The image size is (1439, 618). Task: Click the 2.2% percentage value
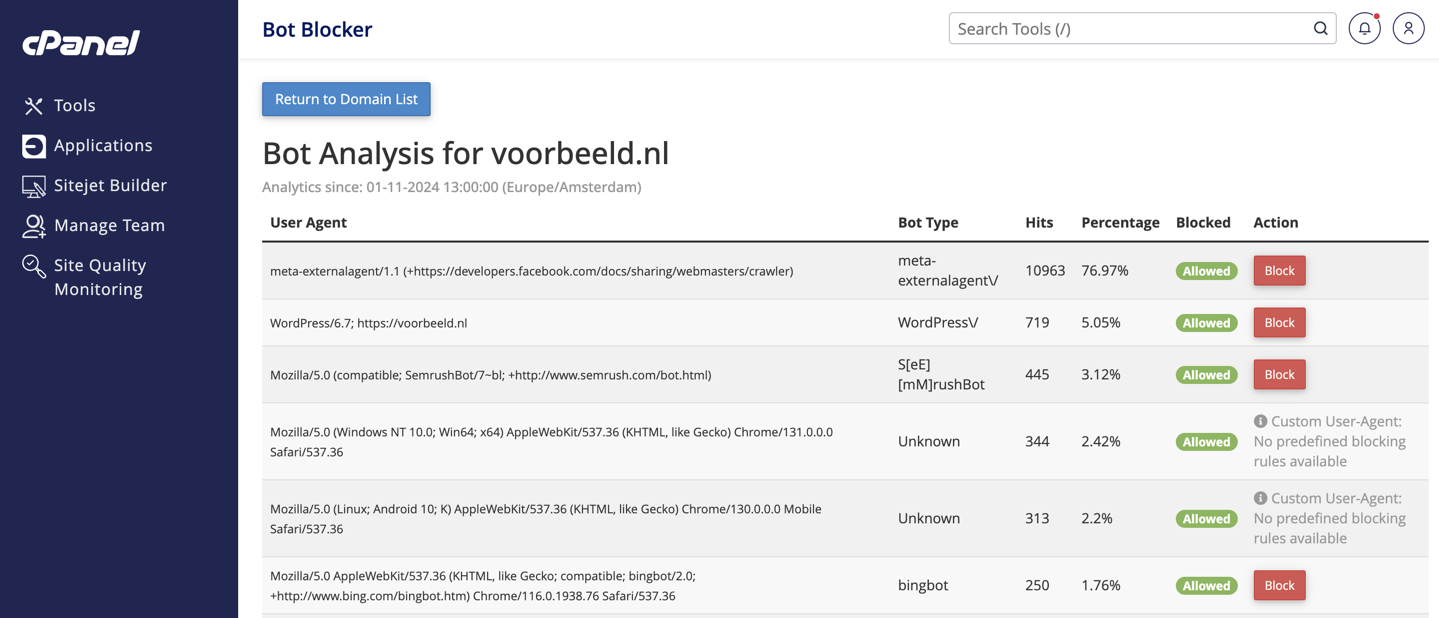click(x=1097, y=519)
